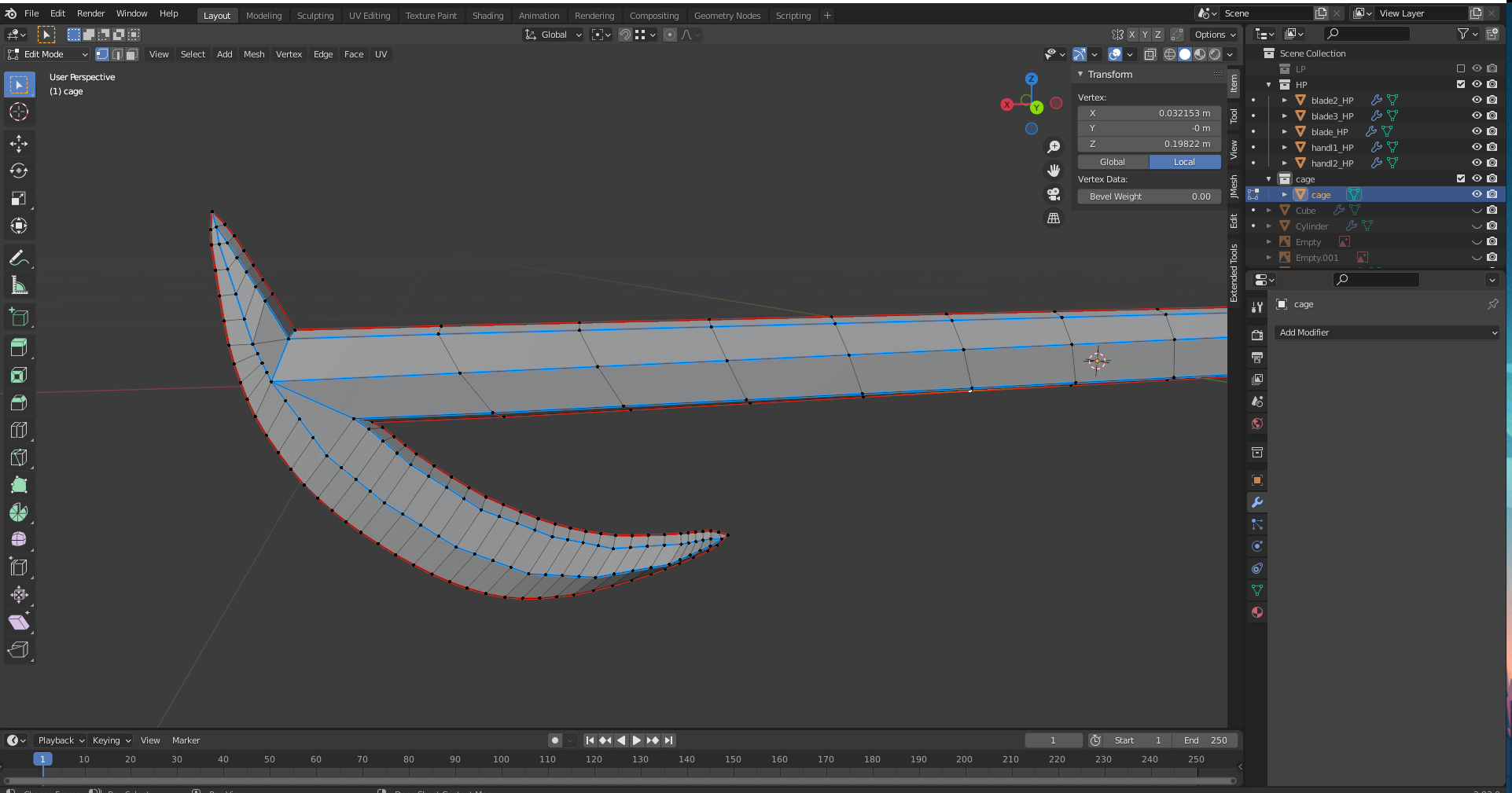Select the 3D Cursor tool
1512x793 pixels.
coord(19,112)
